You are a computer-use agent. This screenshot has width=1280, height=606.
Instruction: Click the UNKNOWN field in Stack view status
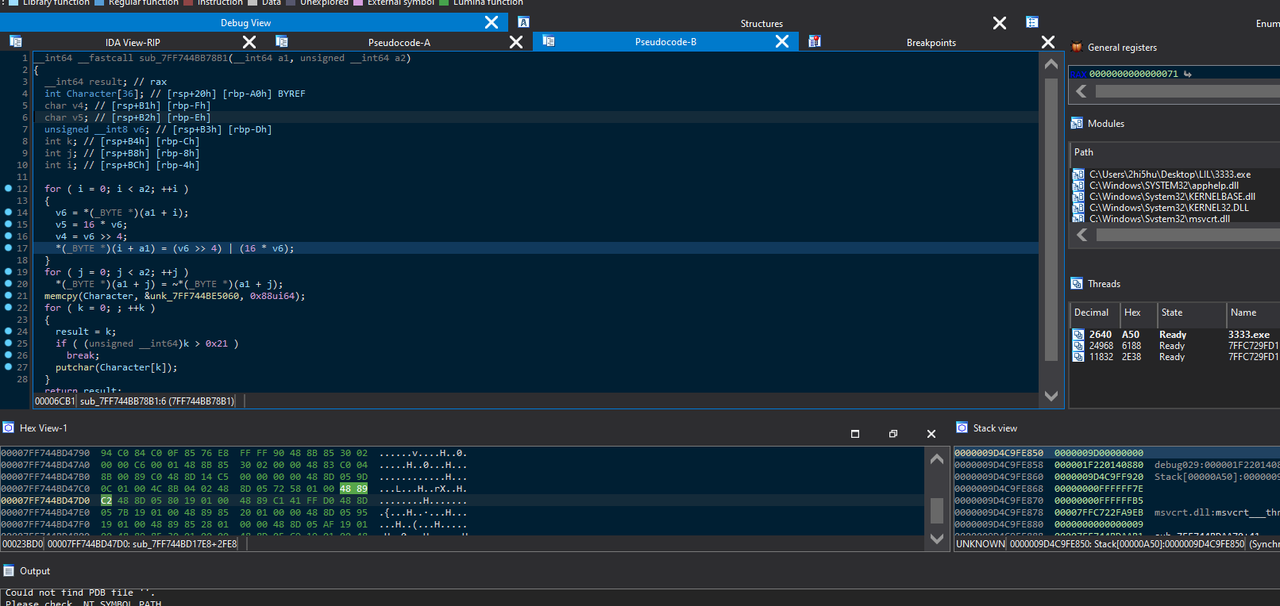click(x=979, y=545)
